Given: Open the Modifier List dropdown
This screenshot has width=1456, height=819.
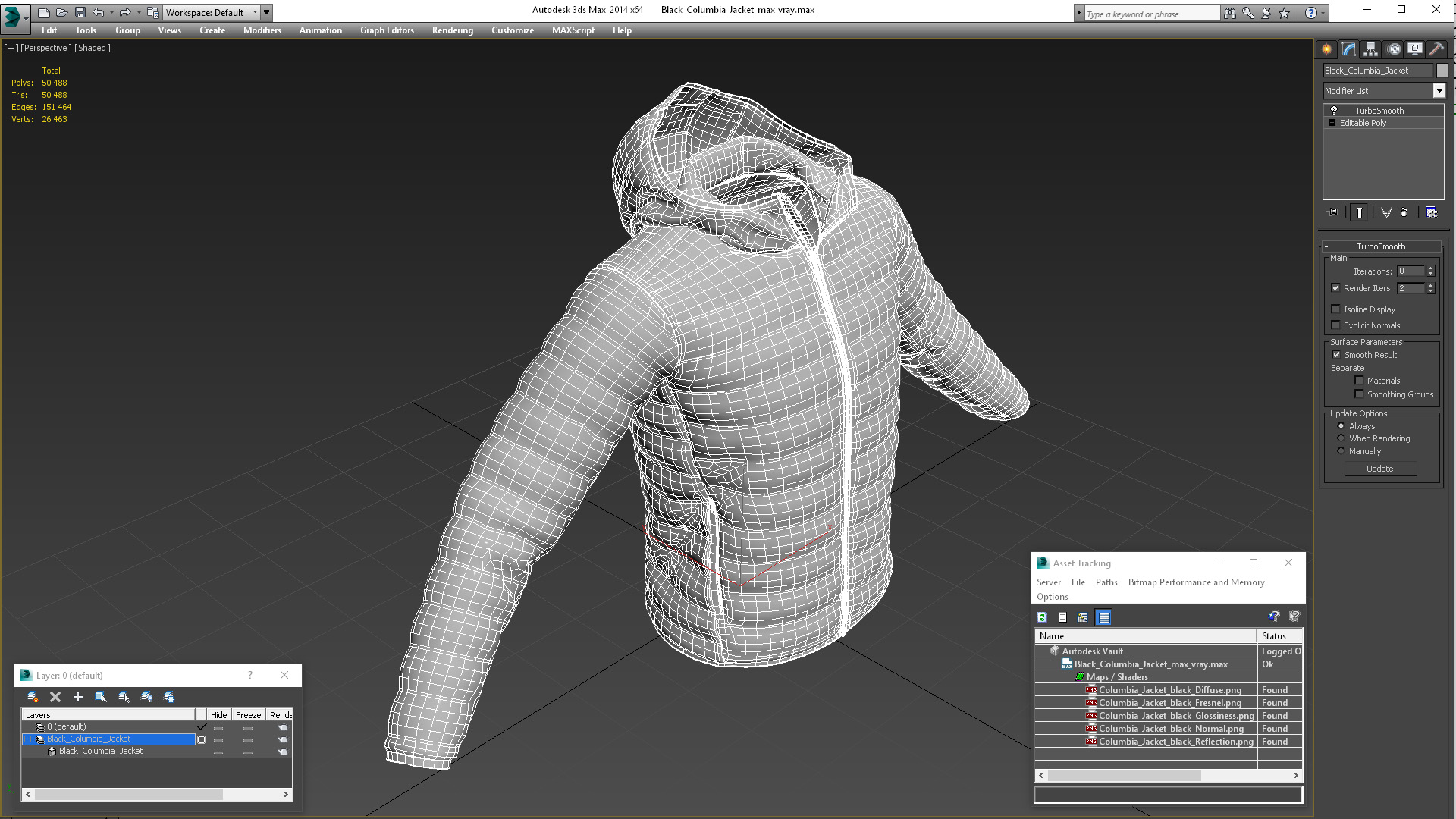Looking at the screenshot, I should pyautogui.click(x=1439, y=91).
